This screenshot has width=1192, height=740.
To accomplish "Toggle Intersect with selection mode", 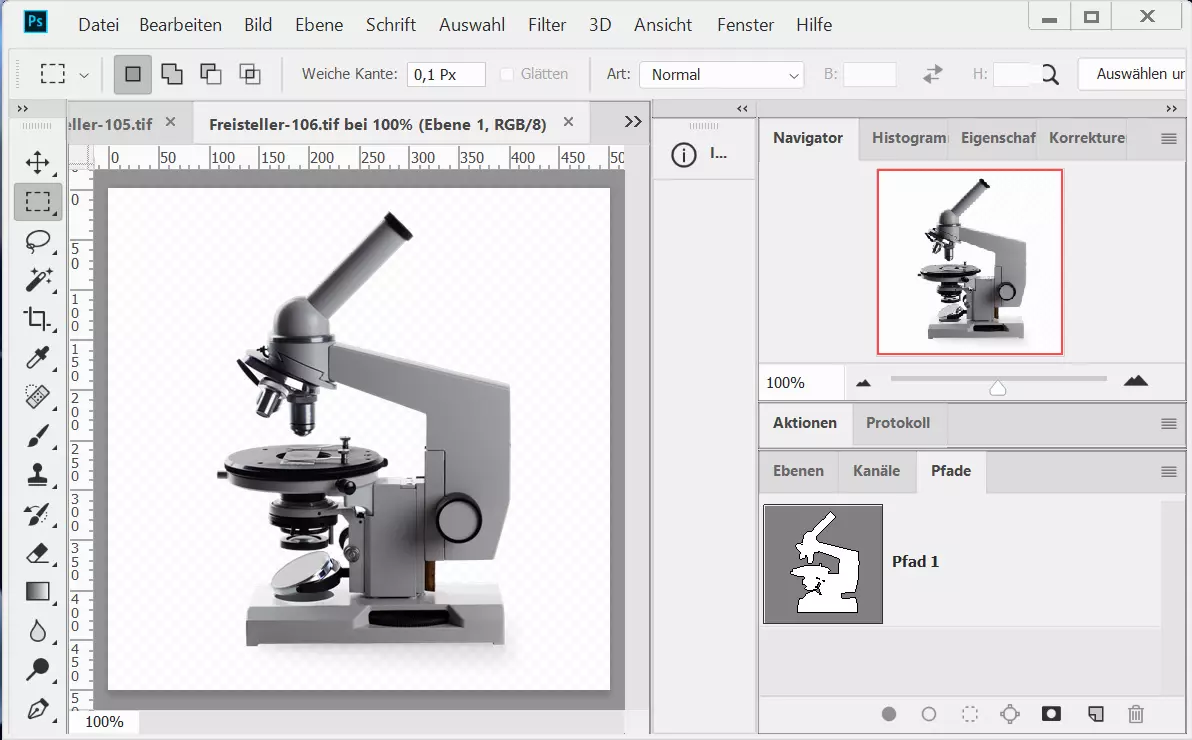I will (249, 74).
